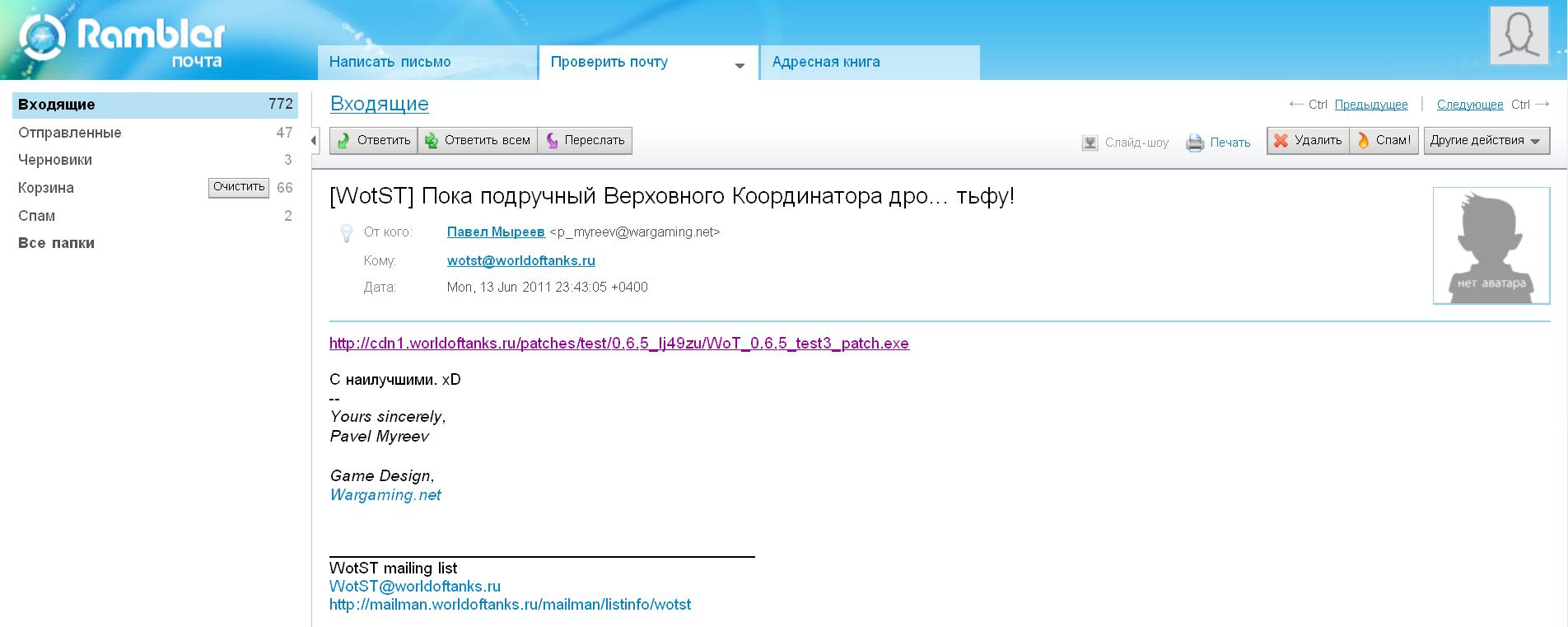This screenshot has height=627, width=1568.
Task: Click the Удалить button label
Action: pos(1318,141)
